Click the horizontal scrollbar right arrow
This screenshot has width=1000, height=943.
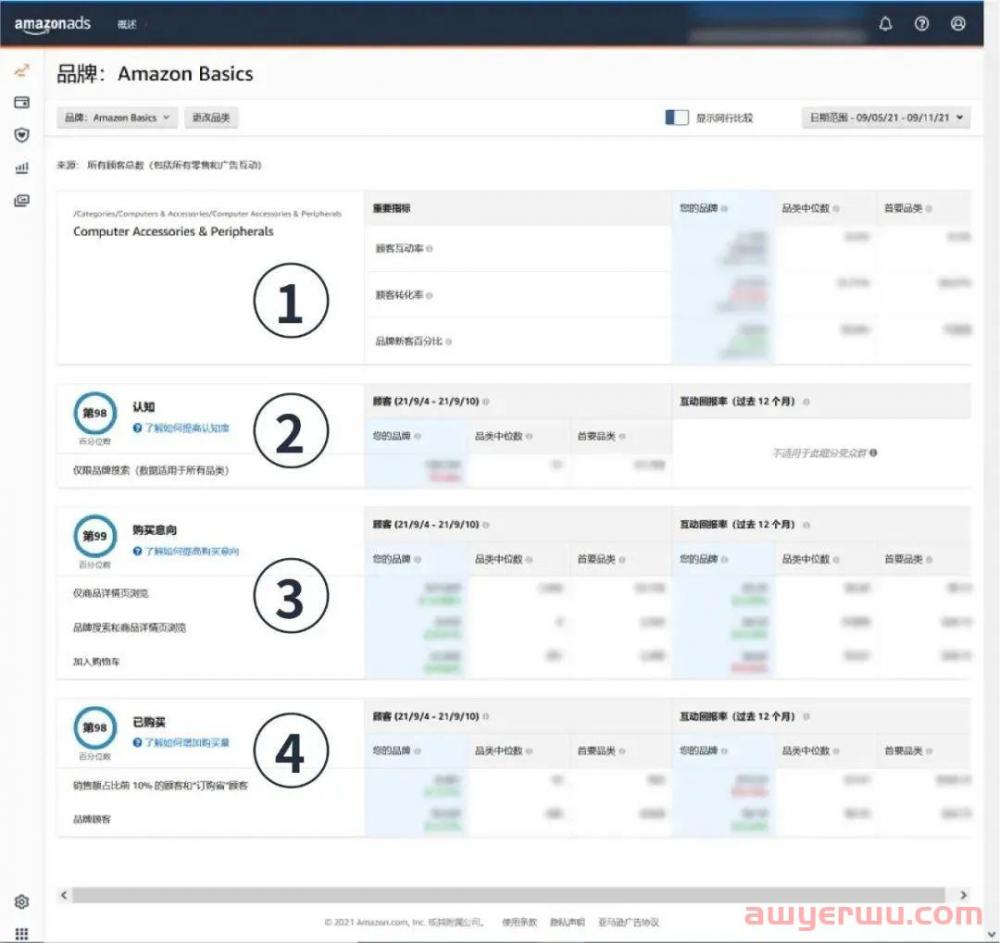click(963, 895)
